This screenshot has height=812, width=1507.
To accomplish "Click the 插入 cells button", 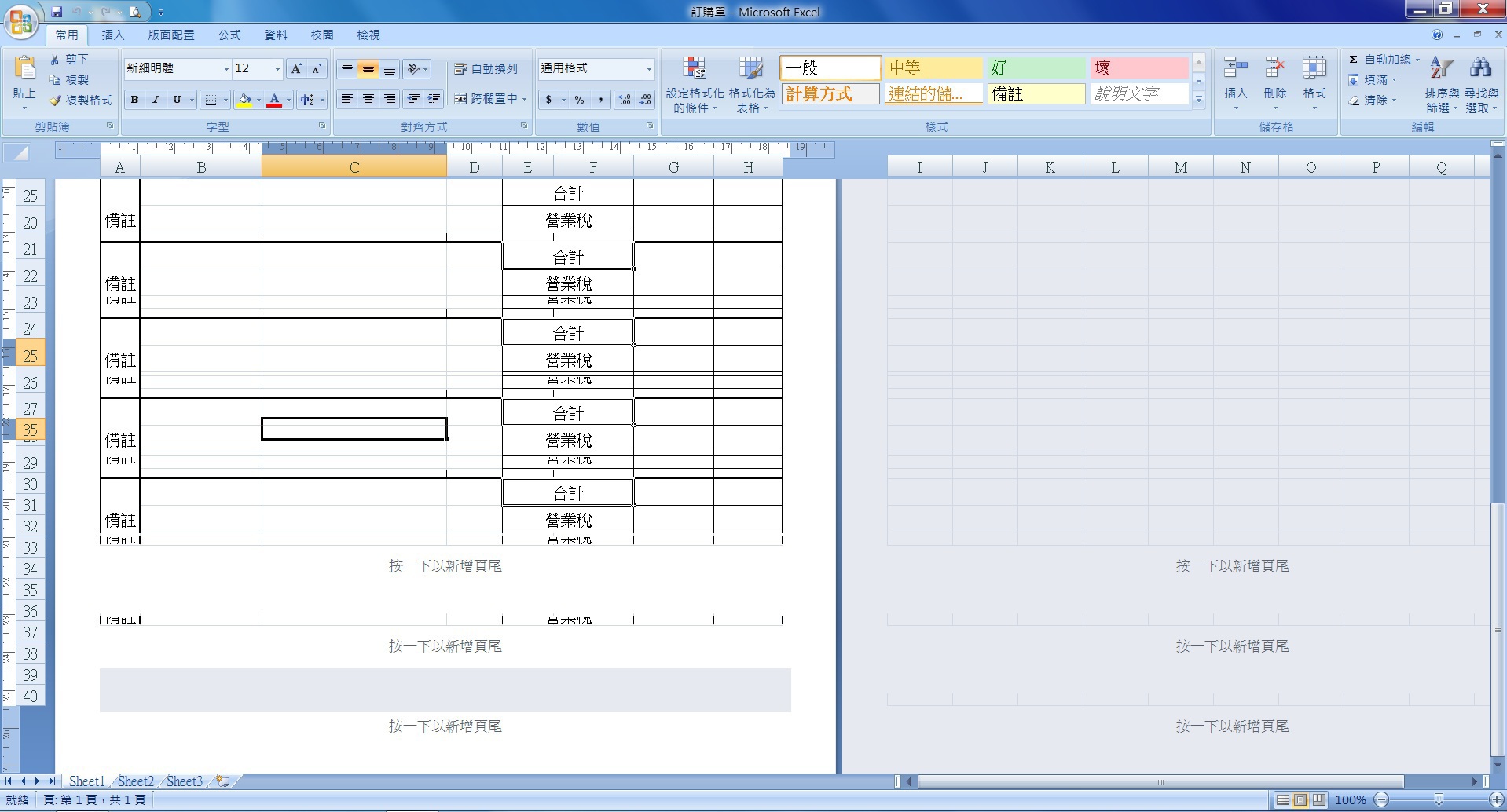I will click(1236, 82).
